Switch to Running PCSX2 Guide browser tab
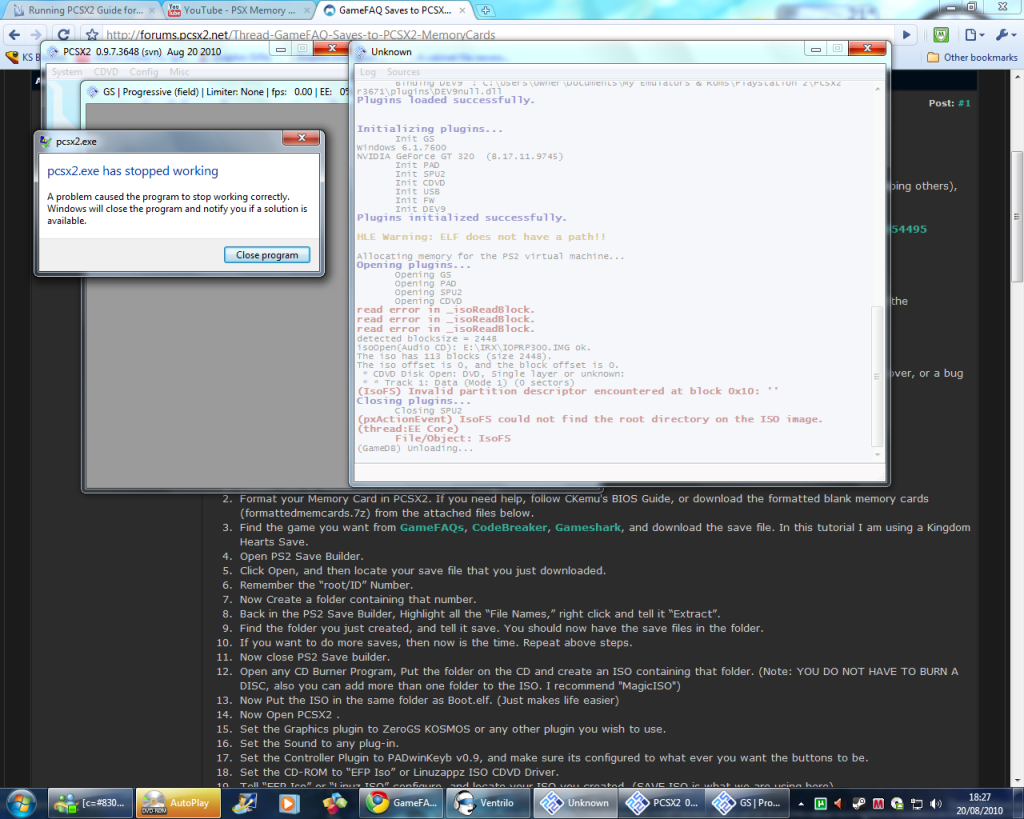The height and width of the screenshot is (819, 1024). click(85, 10)
